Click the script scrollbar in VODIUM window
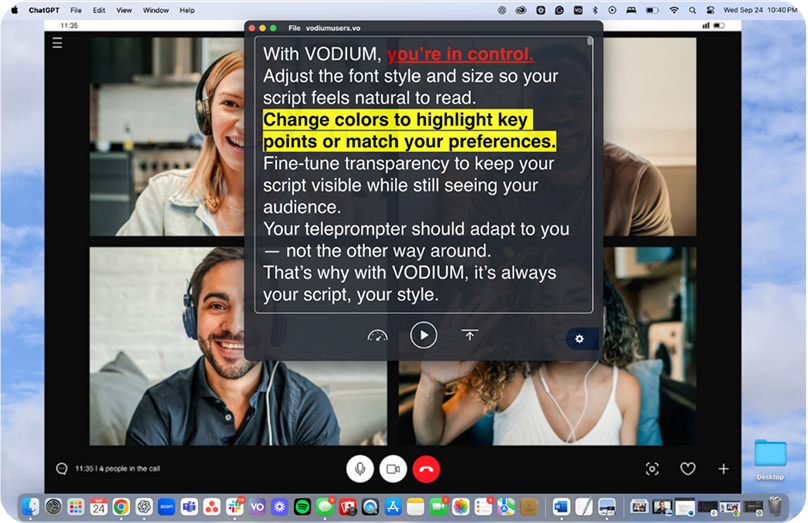This screenshot has height=523, width=808. pos(590,41)
